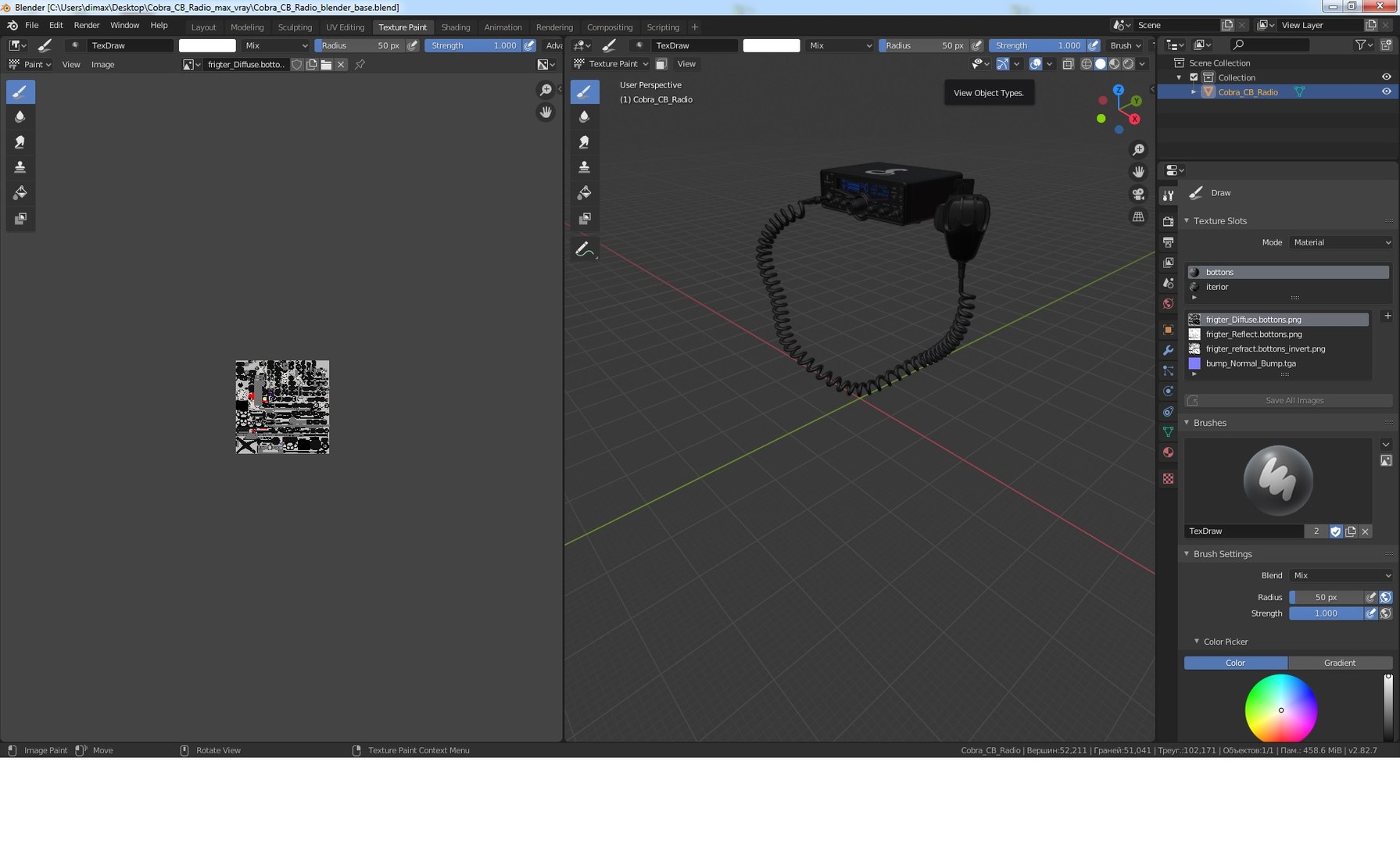The height and width of the screenshot is (844, 1400).
Task: Select the Draw brush tool in image editor
Action: click(20, 91)
